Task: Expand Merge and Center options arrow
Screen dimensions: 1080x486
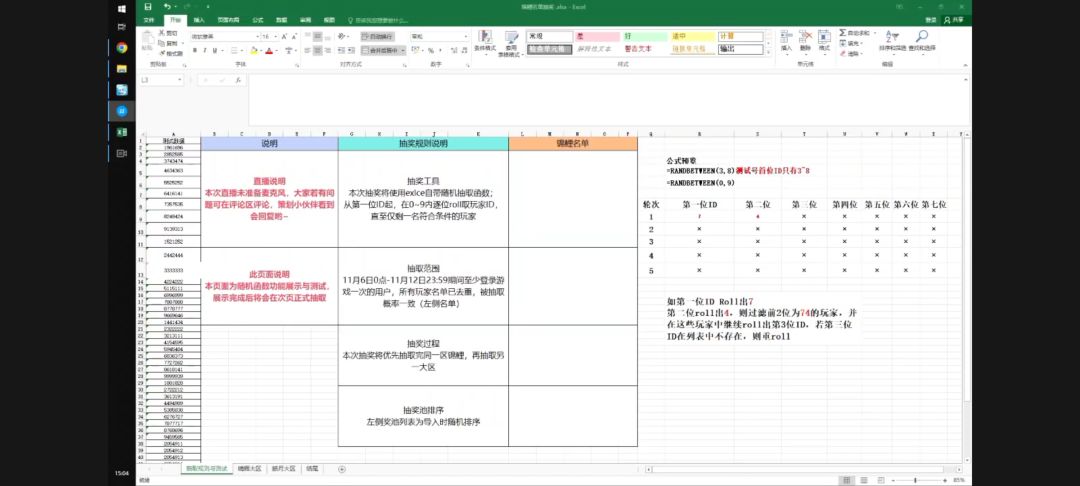Action: coord(404,50)
